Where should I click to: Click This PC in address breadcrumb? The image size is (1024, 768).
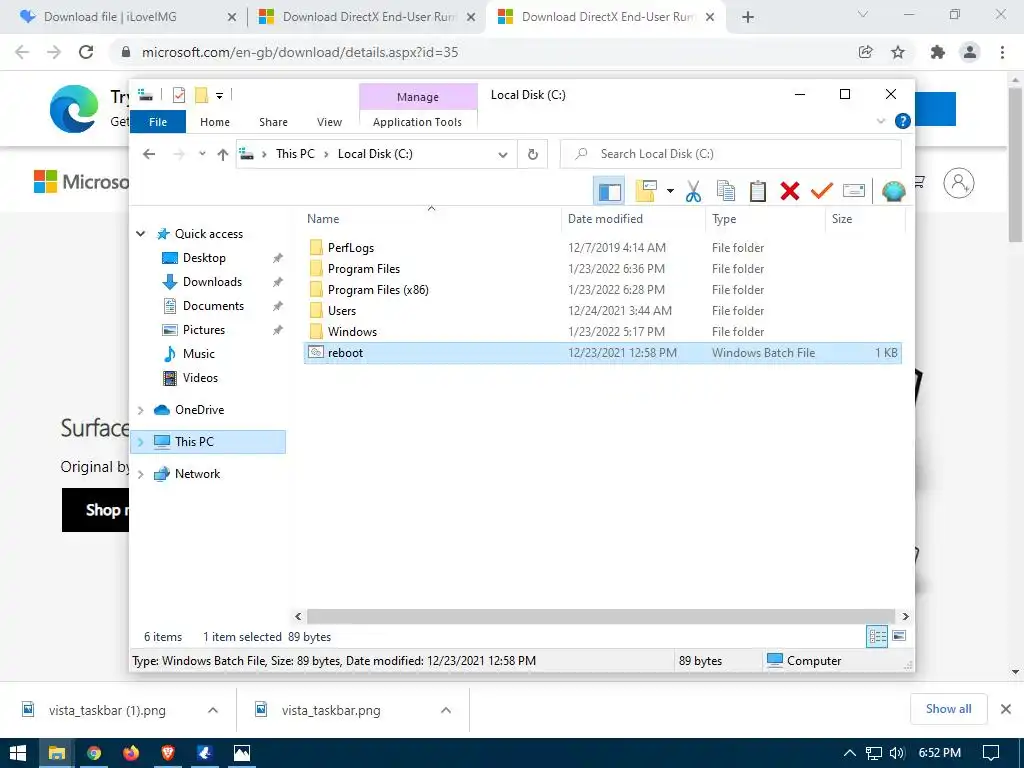pos(295,154)
